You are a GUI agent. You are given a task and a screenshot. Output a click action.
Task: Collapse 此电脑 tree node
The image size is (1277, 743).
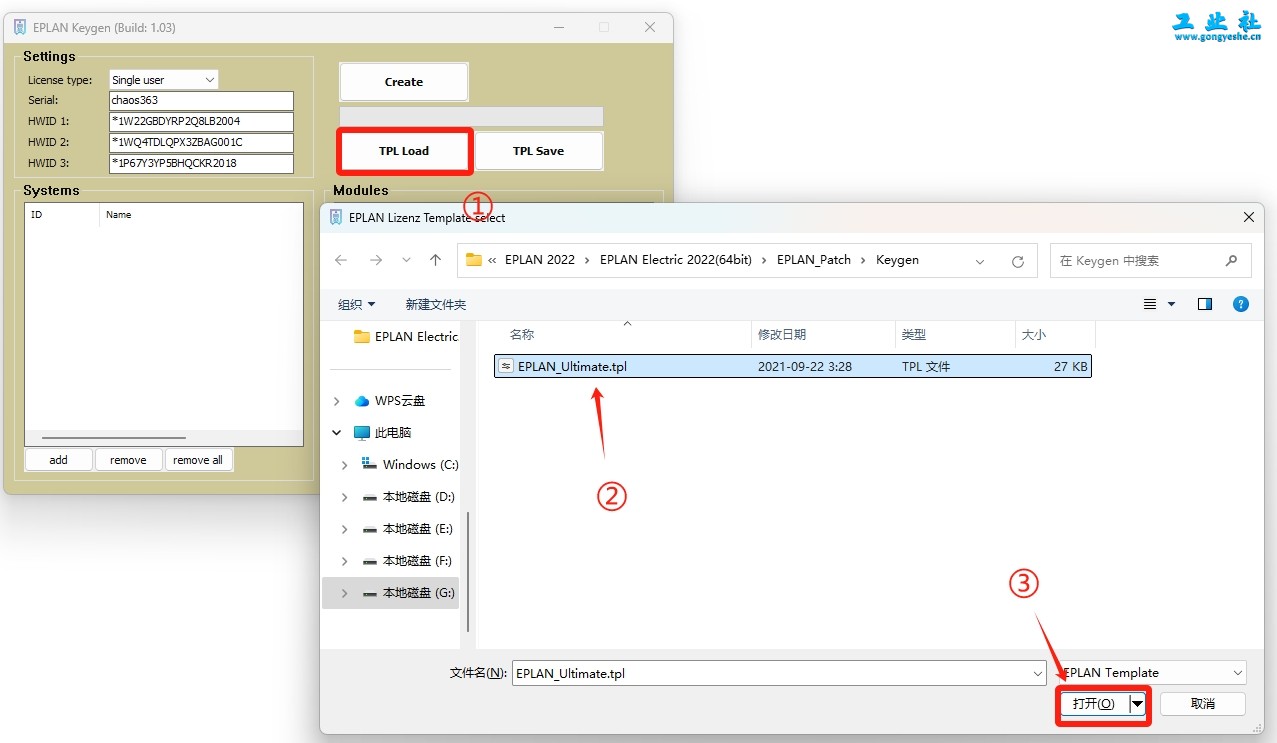pyautogui.click(x=336, y=433)
